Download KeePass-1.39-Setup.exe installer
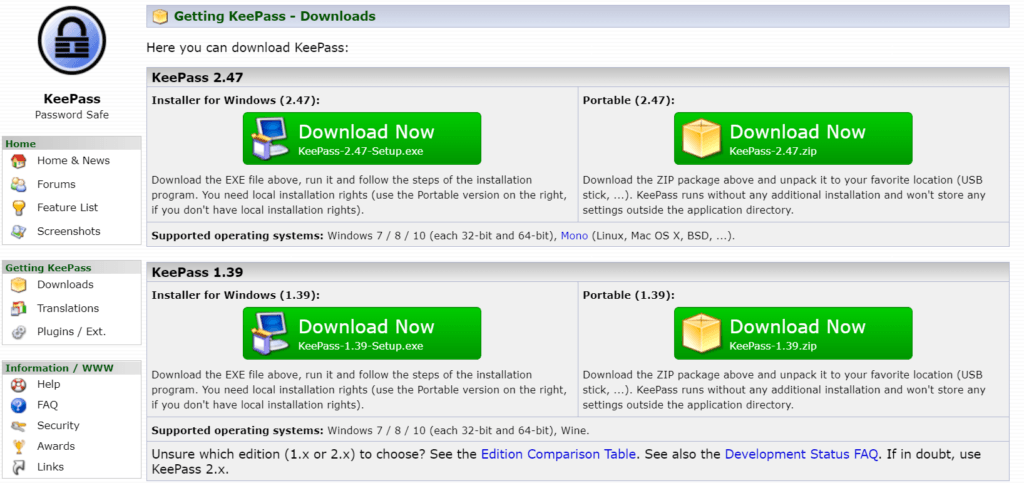The width and height of the screenshot is (1024, 483). tap(362, 333)
